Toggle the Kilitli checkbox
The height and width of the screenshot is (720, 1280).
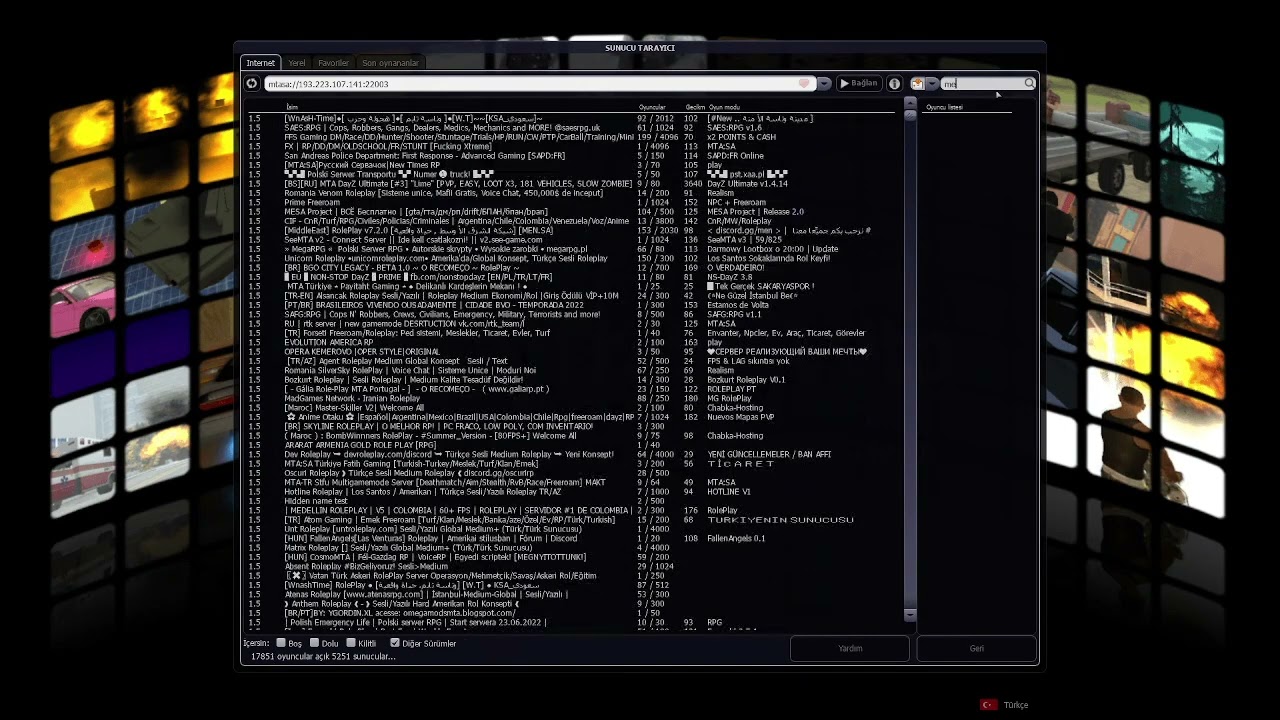point(350,643)
